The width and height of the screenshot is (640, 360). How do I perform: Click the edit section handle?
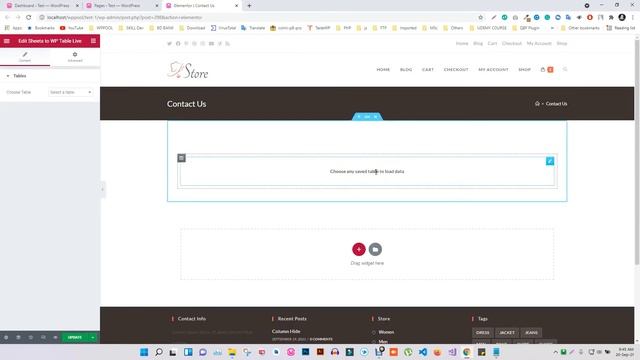tap(367, 117)
